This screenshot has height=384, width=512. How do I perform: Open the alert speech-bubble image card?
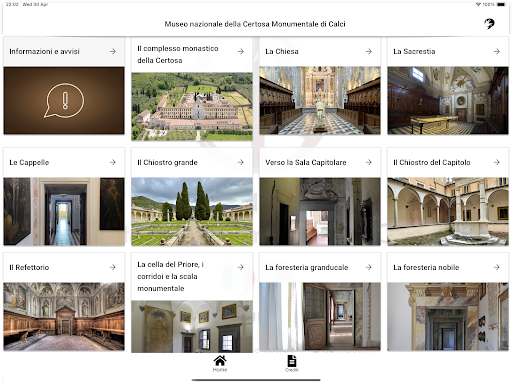coord(64,100)
